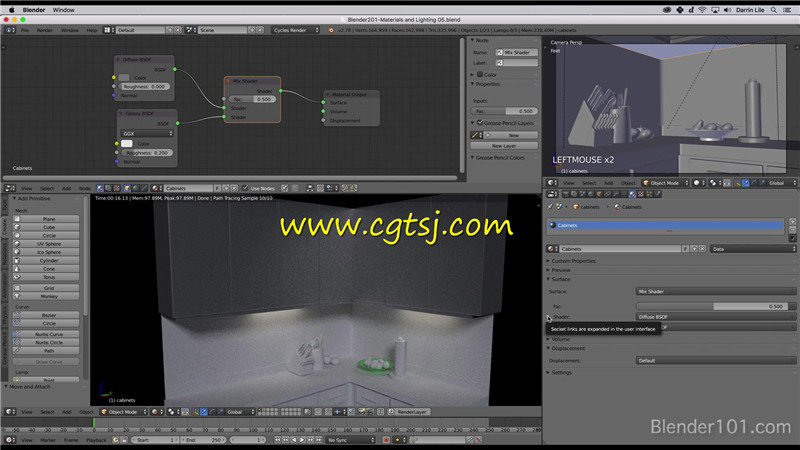Open Modifiers wrench tab in properties
Screen dimensions: 800x450
[x=616, y=194]
